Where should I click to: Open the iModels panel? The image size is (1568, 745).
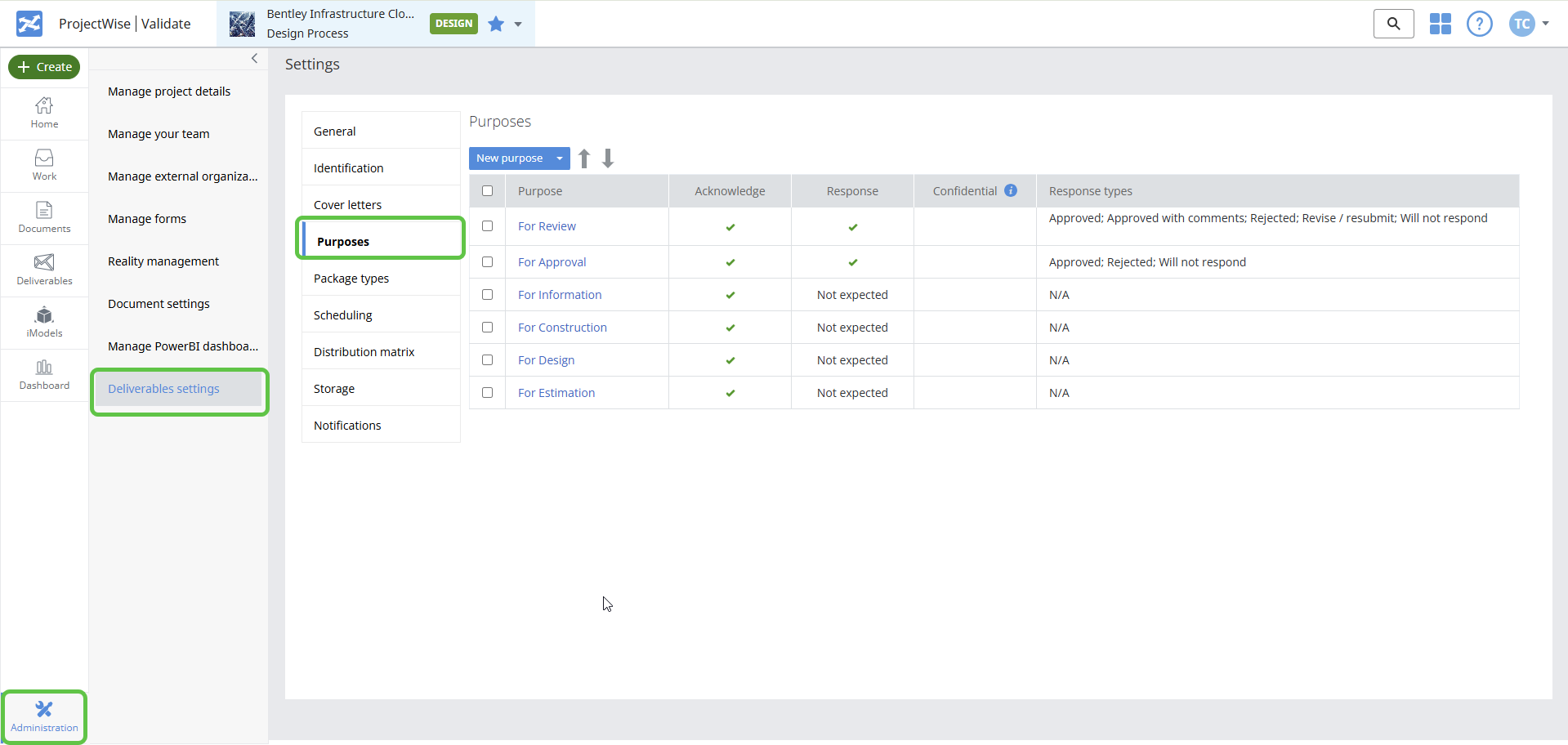pos(44,322)
